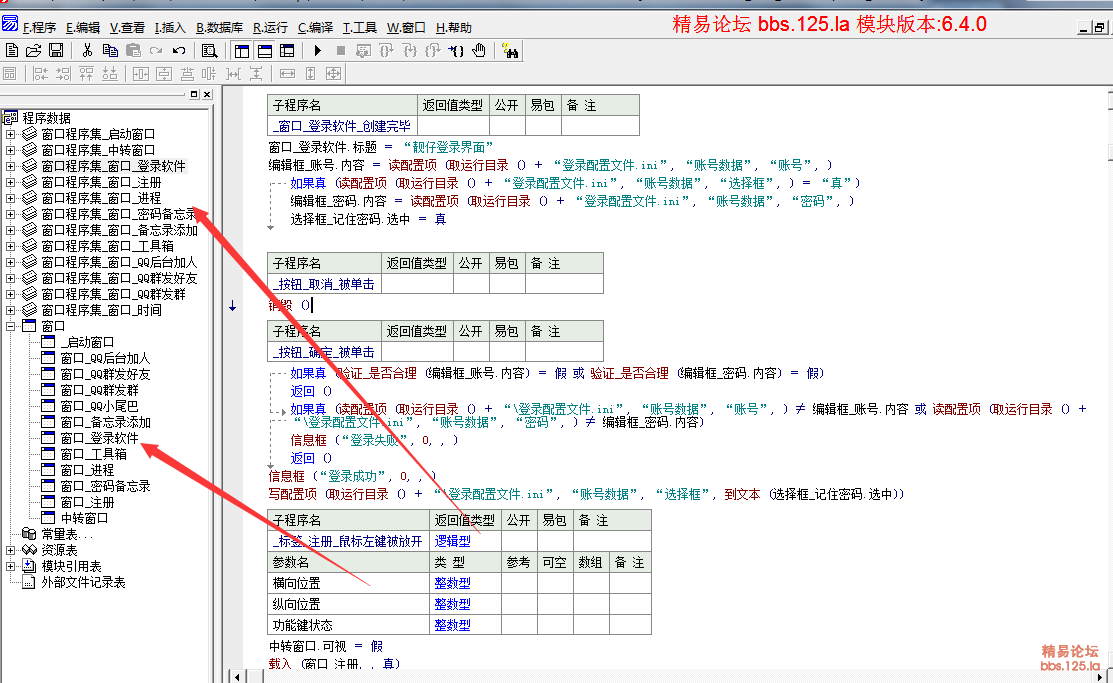Screen dimensions: 1113x683
Task: Click the binoculars search icon
Action: [510, 50]
